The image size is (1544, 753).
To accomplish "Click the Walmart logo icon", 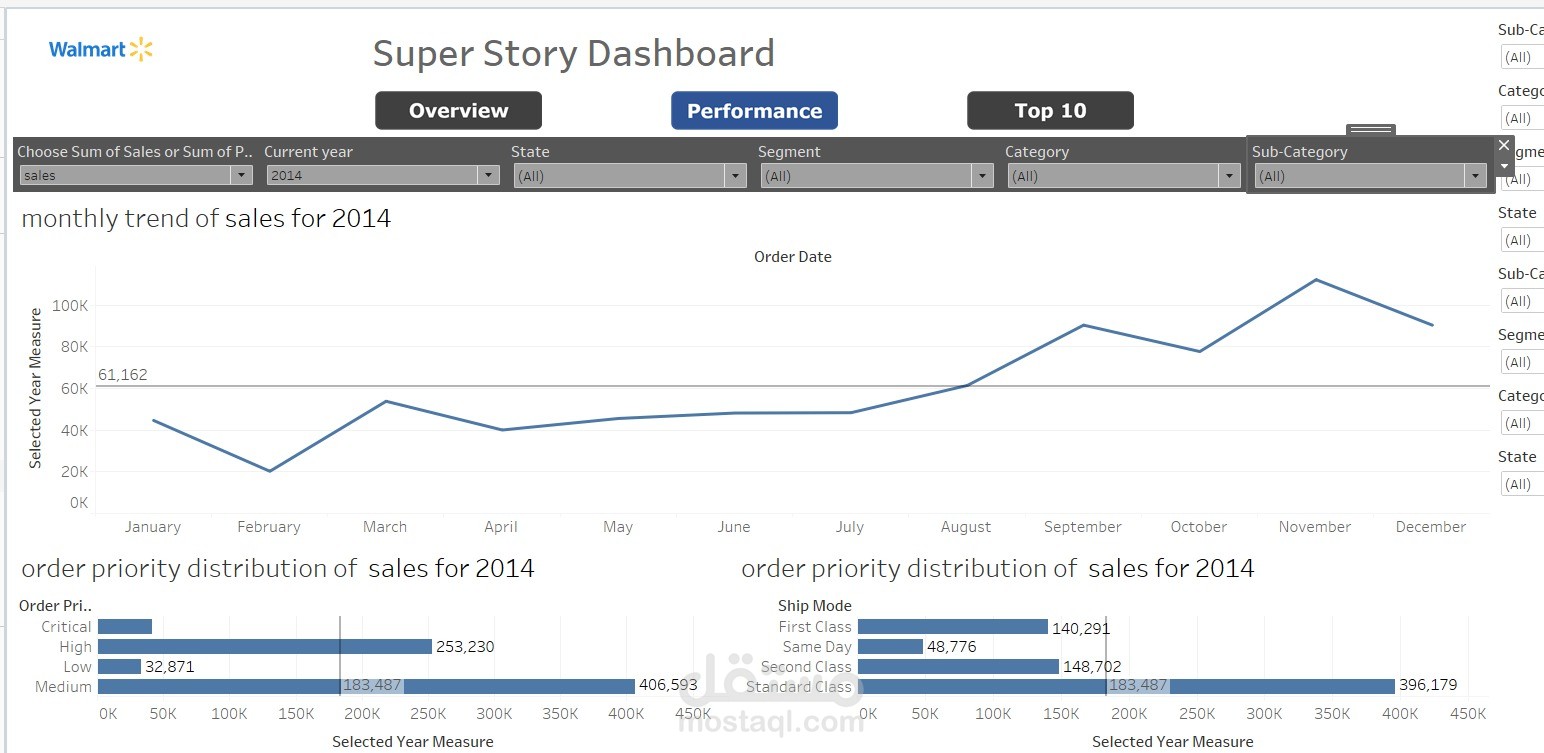I will [x=100, y=50].
